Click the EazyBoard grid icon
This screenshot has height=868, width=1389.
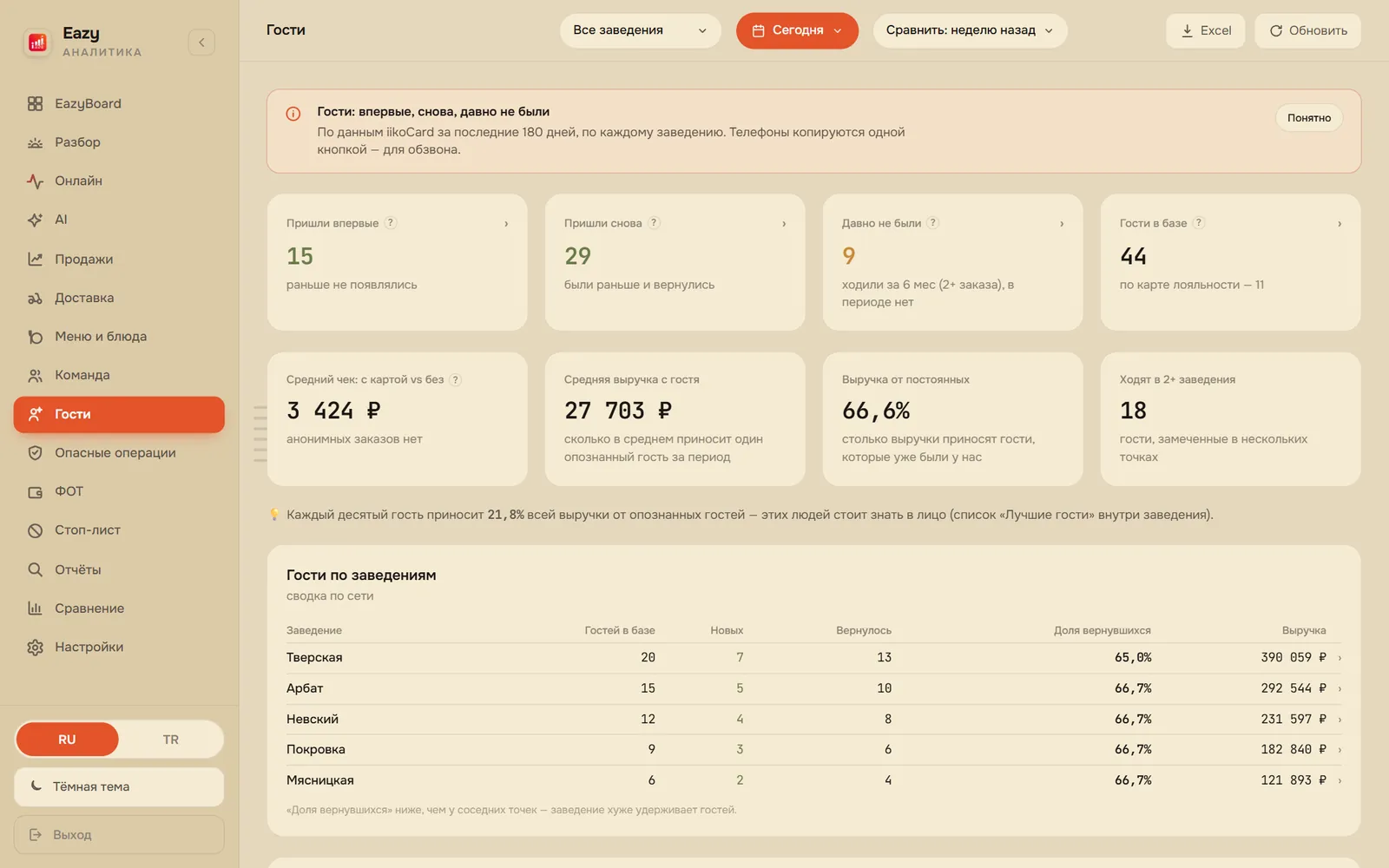35,103
